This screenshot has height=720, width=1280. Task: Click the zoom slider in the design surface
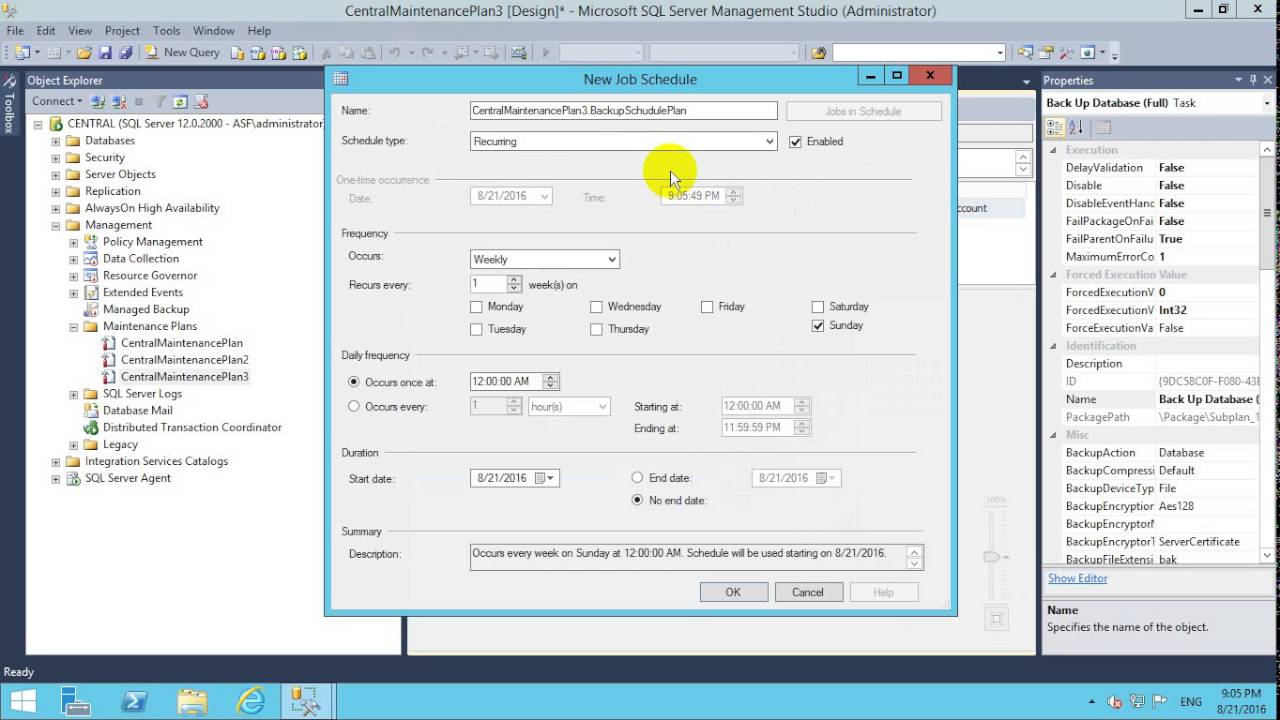[992, 556]
